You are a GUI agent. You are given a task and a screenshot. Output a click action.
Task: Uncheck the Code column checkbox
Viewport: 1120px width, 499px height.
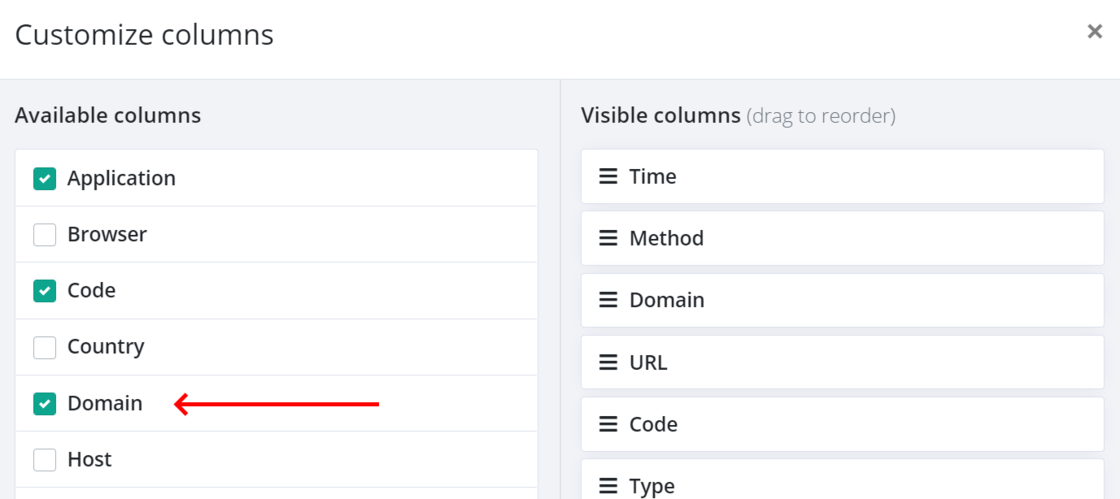click(44, 291)
